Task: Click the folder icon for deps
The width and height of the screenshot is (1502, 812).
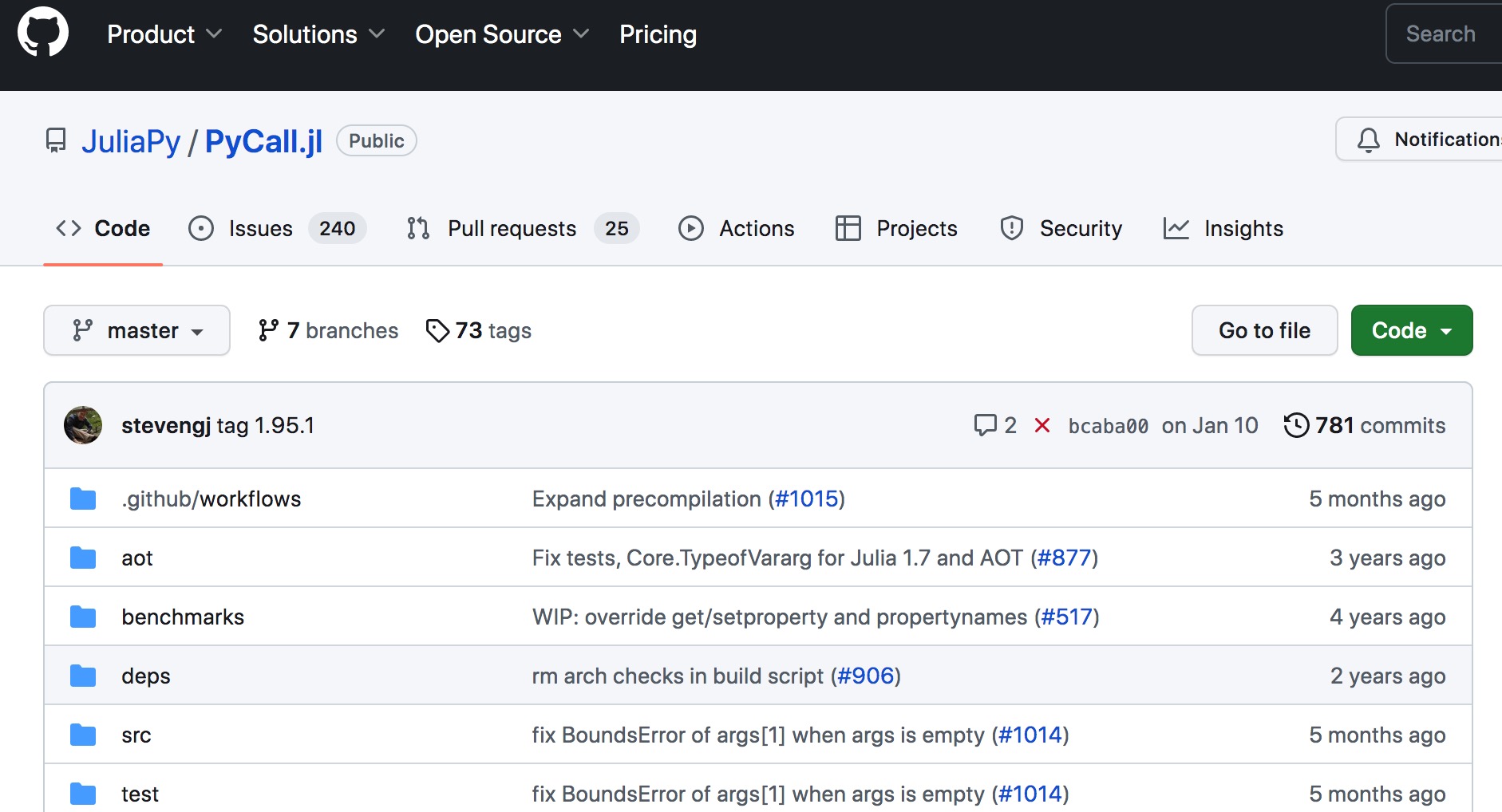Action: point(83,676)
